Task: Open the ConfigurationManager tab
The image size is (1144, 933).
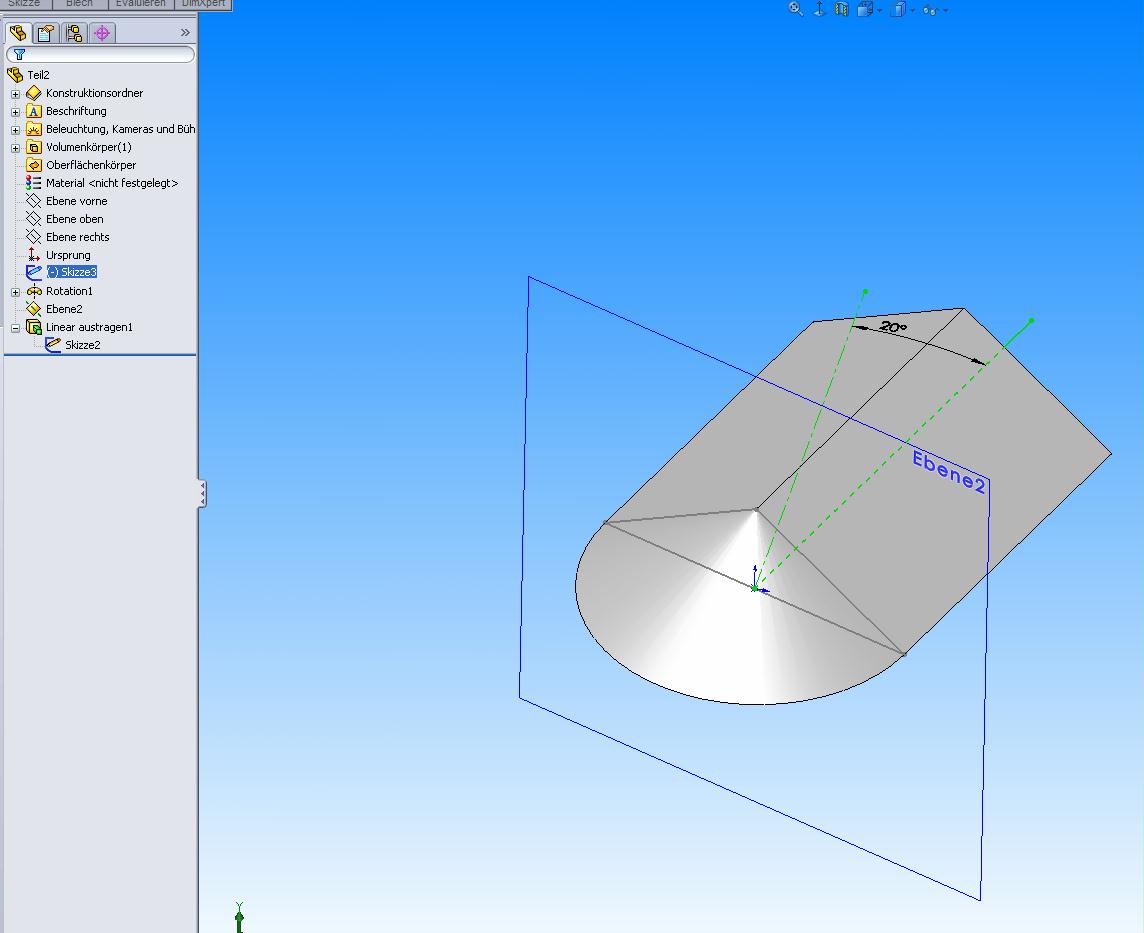Action: [x=74, y=33]
